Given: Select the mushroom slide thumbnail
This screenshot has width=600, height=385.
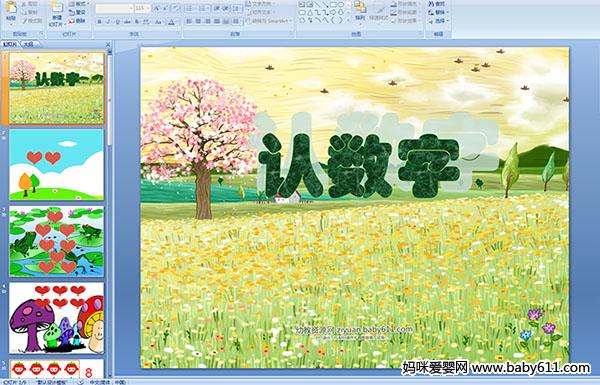Looking at the screenshot, I should [x=57, y=318].
